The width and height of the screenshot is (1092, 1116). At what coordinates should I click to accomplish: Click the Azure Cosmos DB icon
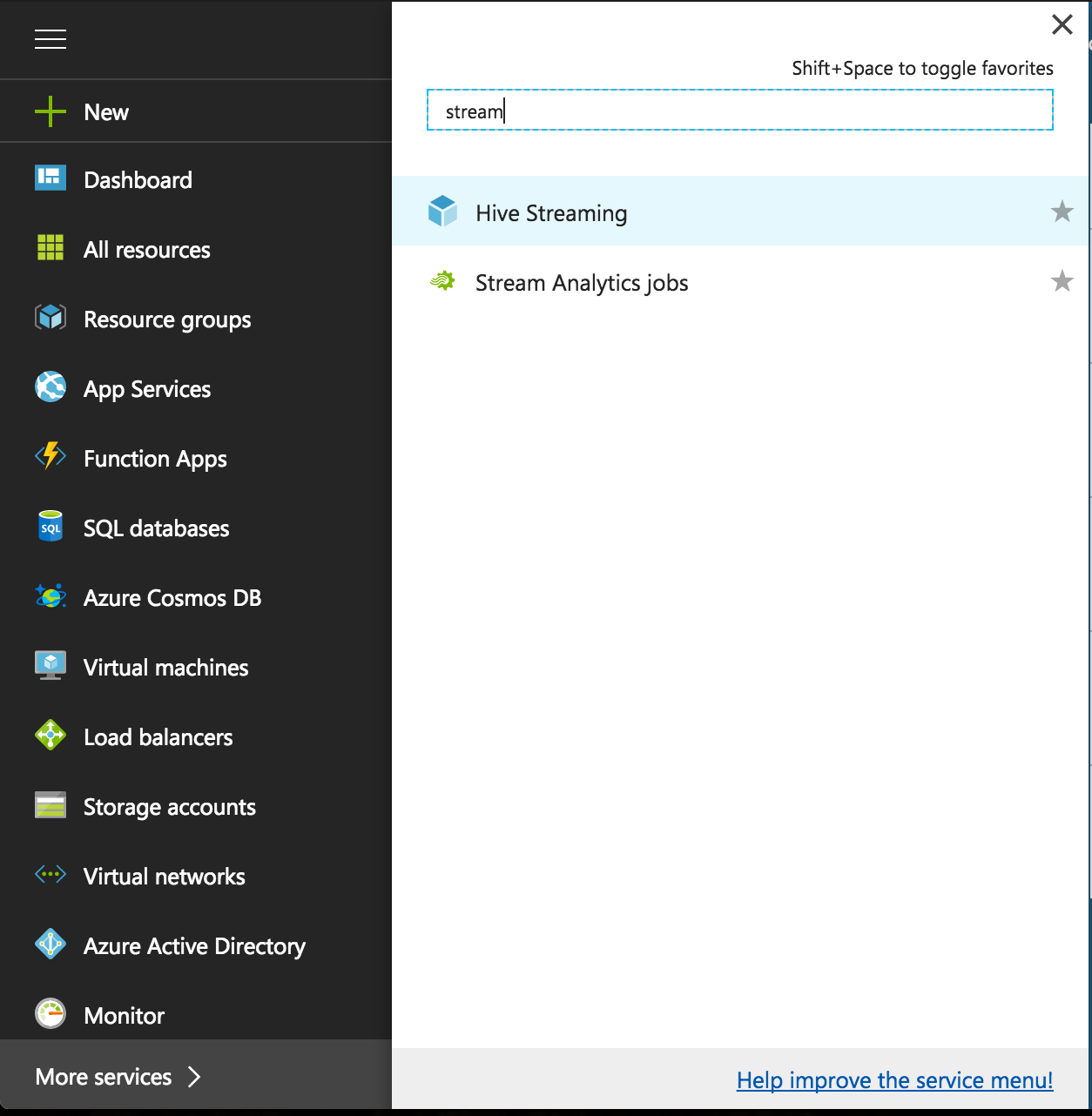pos(51,595)
